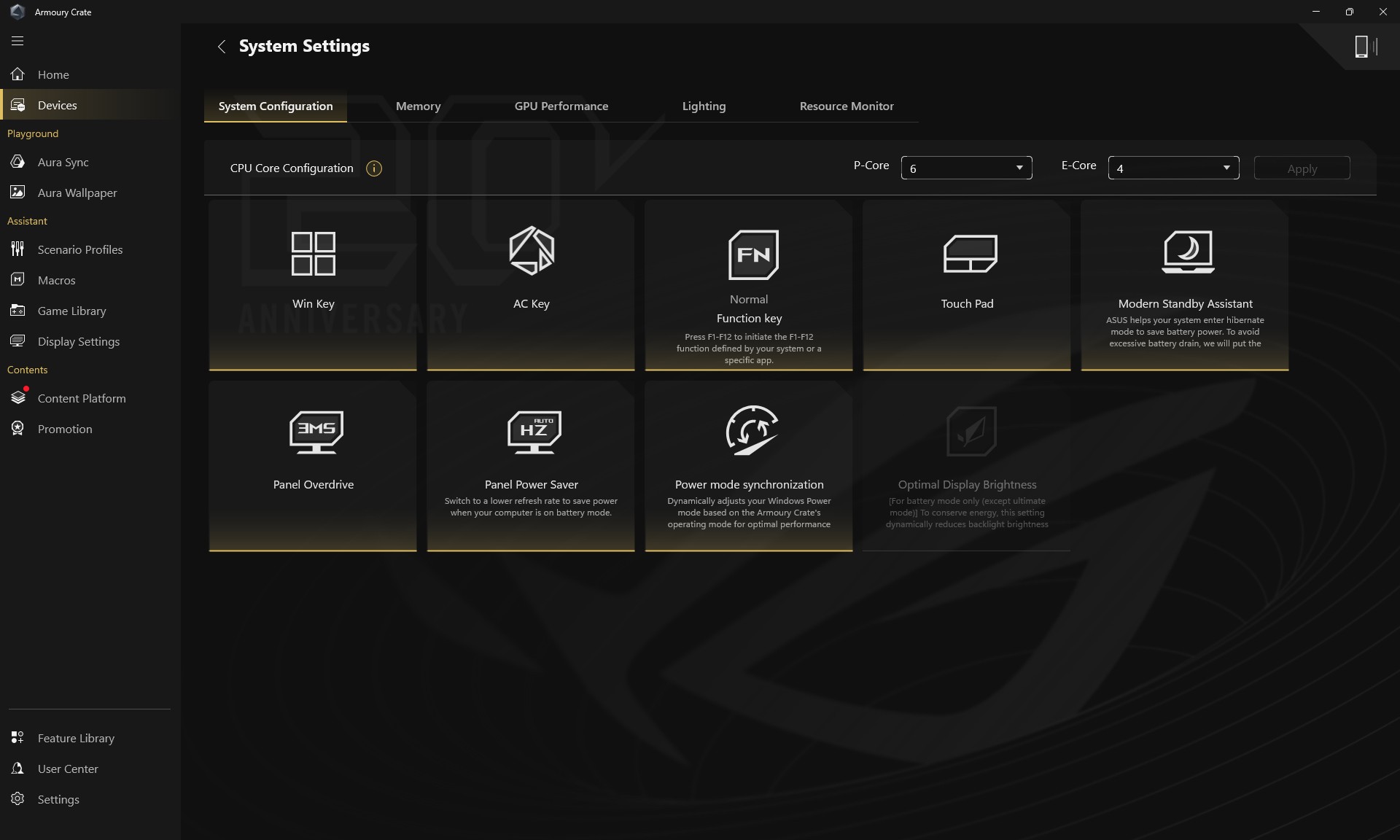Click the Armoury Crate logo in title bar
This screenshot has height=840, width=1400.
pyautogui.click(x=17, y=12)
